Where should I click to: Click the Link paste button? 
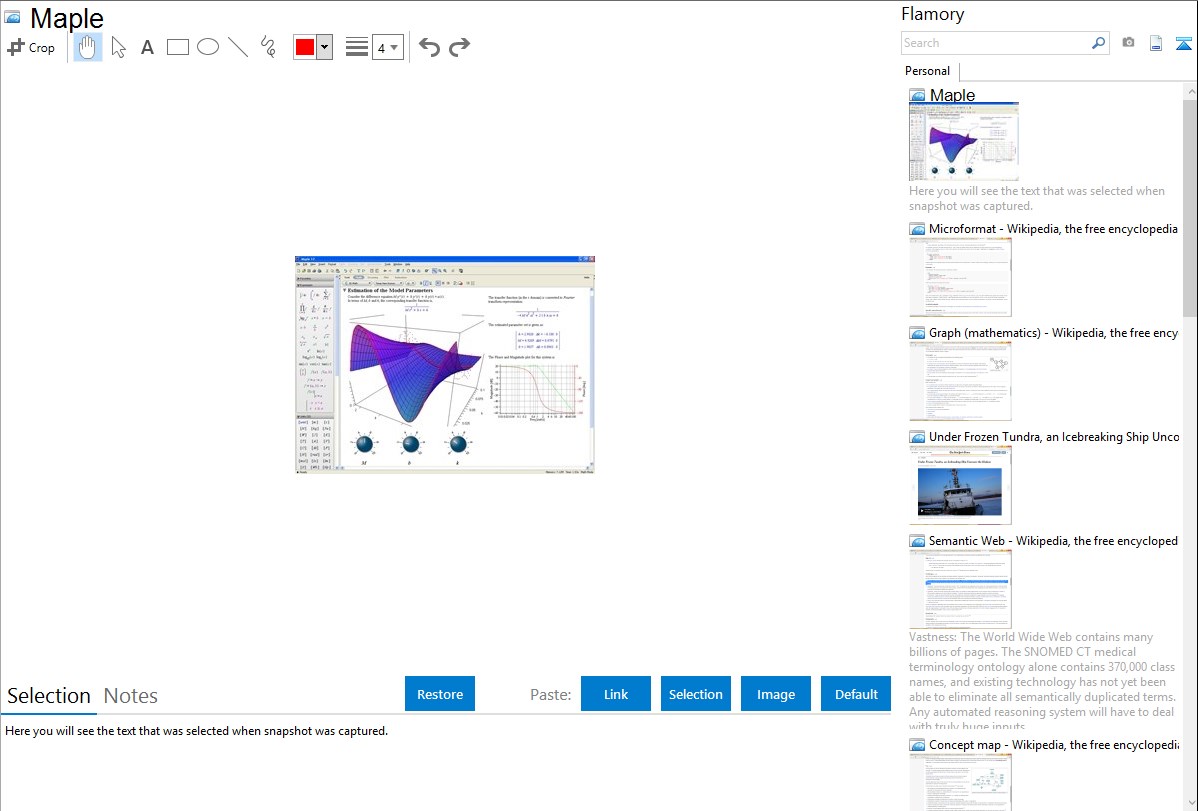616,694
